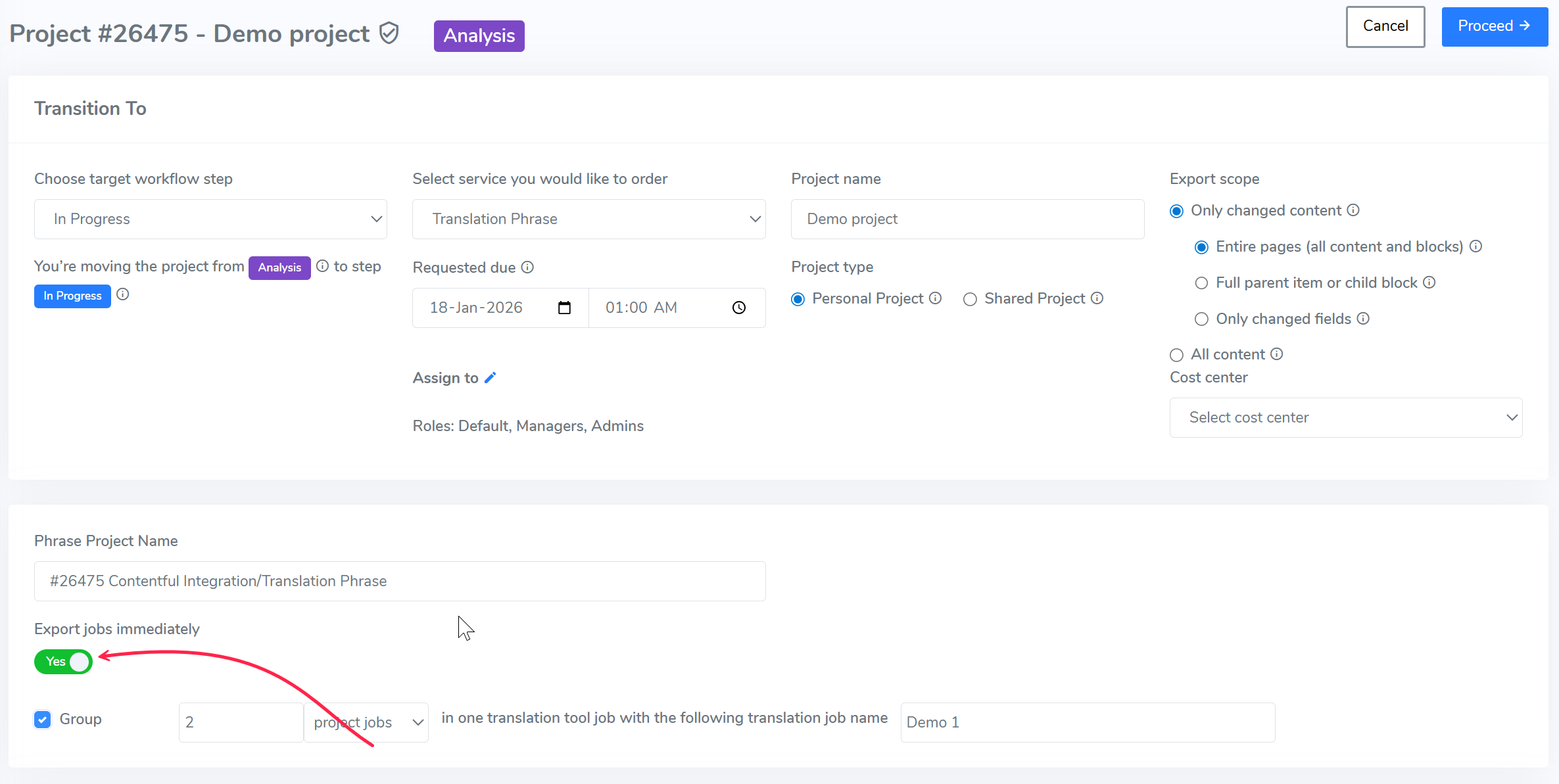Click the 'Transition To' heading
Screen dimensions: 1559x784
90,108
